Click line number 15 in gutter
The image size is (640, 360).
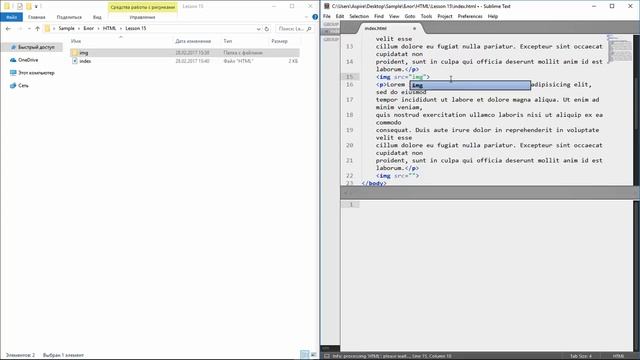(x=349, y=77)
